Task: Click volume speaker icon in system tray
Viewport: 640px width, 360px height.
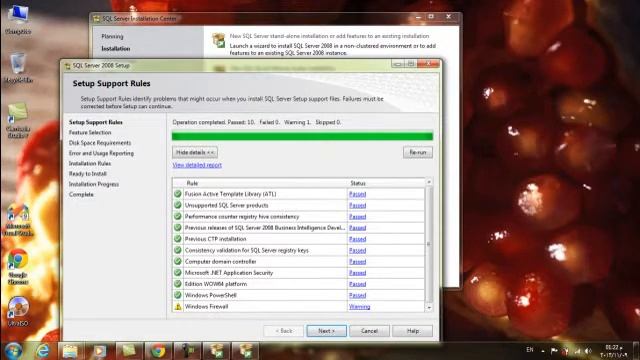Action: pos(588,351)
